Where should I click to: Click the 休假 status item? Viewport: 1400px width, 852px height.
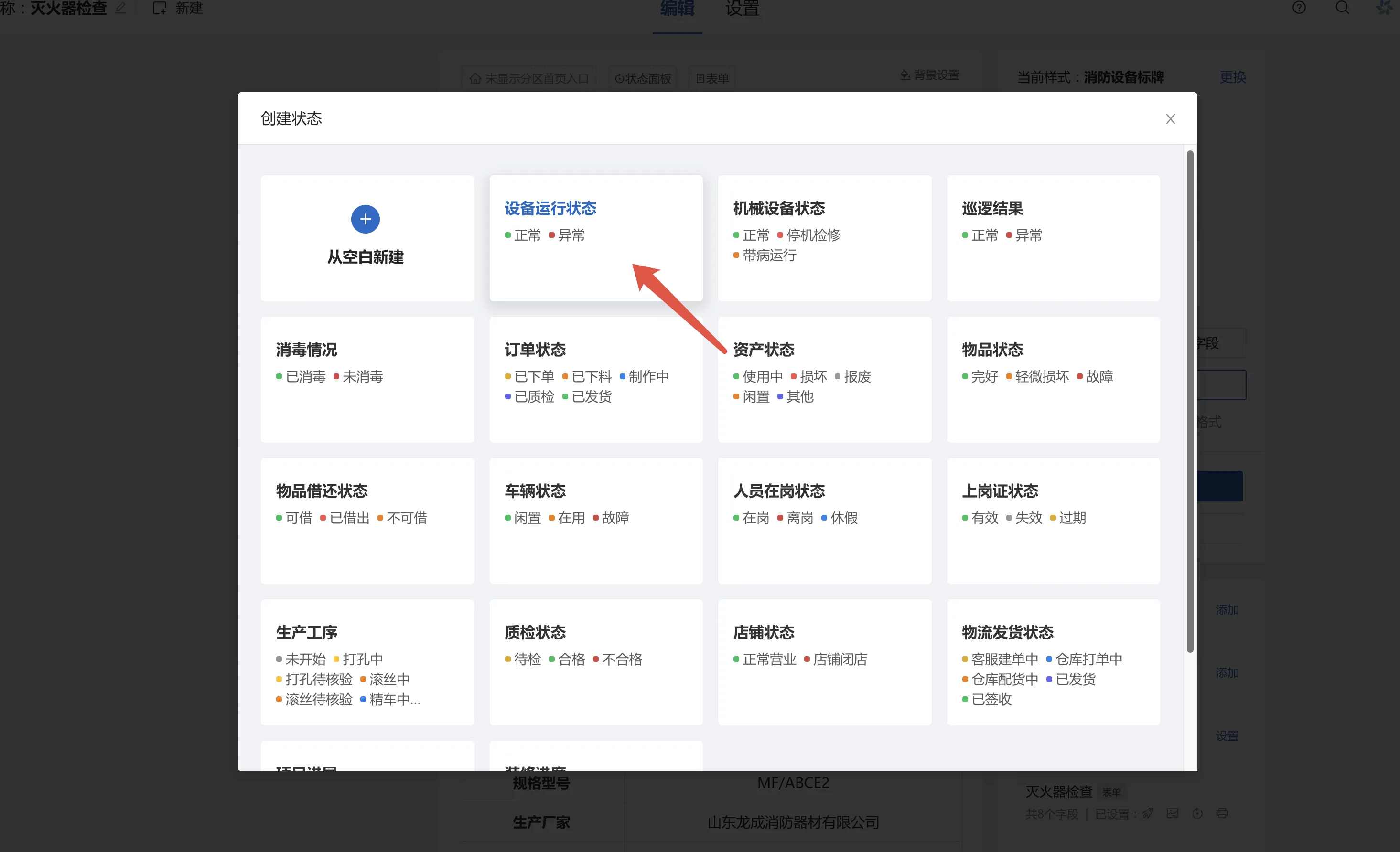click(x=840, y=518)
